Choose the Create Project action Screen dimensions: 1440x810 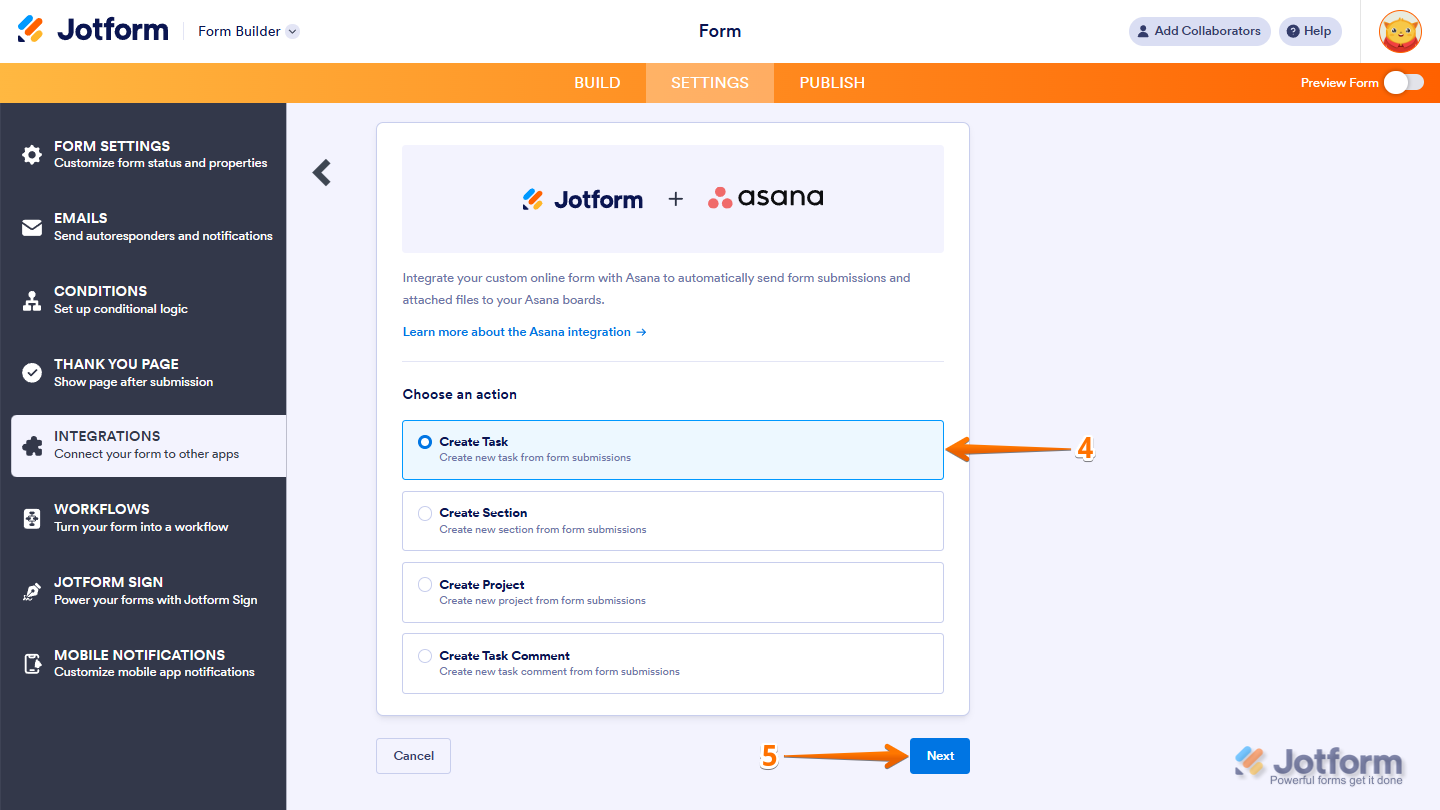424,584
